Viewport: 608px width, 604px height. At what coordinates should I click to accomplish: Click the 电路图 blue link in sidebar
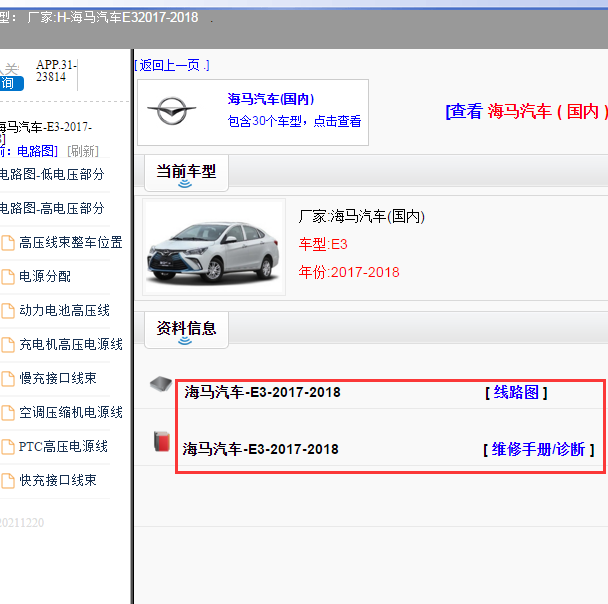[x=37, y=151]
